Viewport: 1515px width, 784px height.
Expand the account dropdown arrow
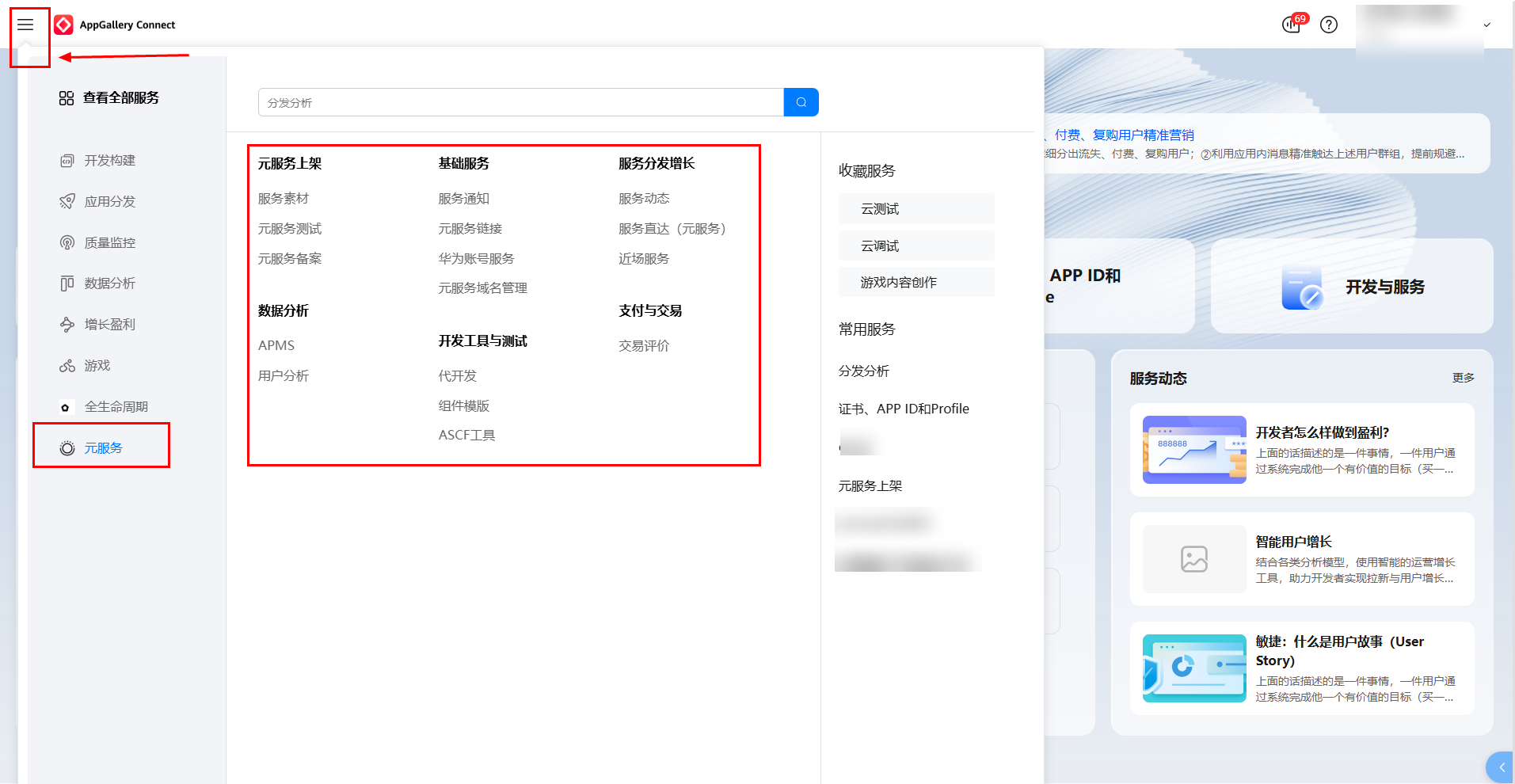click(x=1486, y=25)
